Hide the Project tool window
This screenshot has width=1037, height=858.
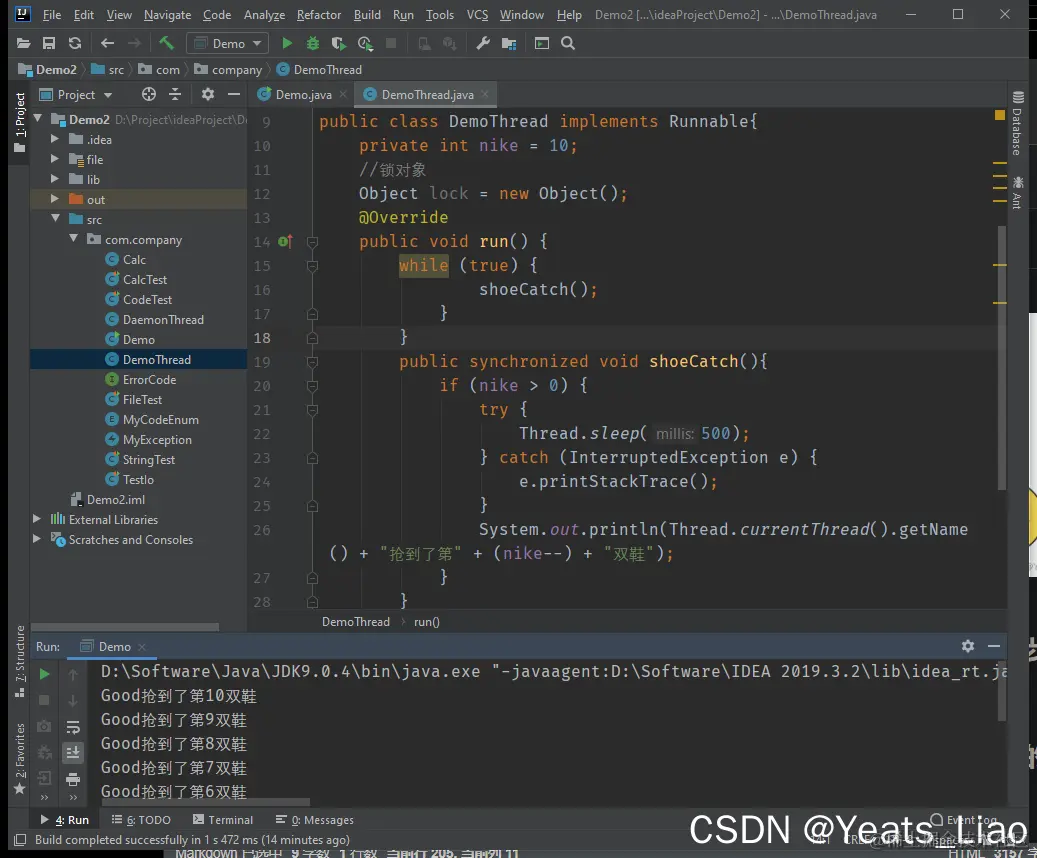click(x=233, y=95)
